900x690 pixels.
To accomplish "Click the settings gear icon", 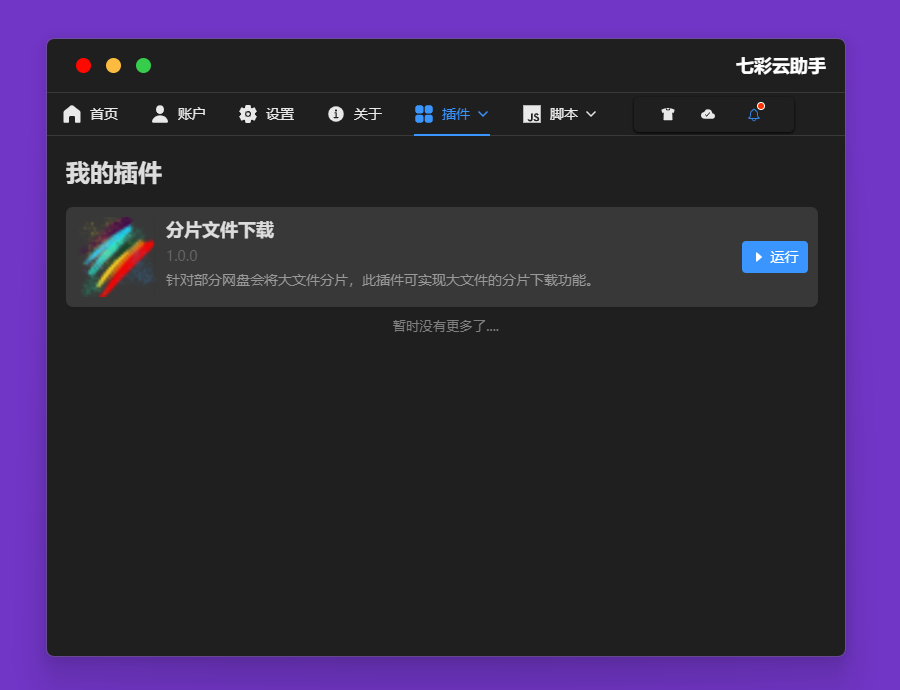I will pos(248,114).
